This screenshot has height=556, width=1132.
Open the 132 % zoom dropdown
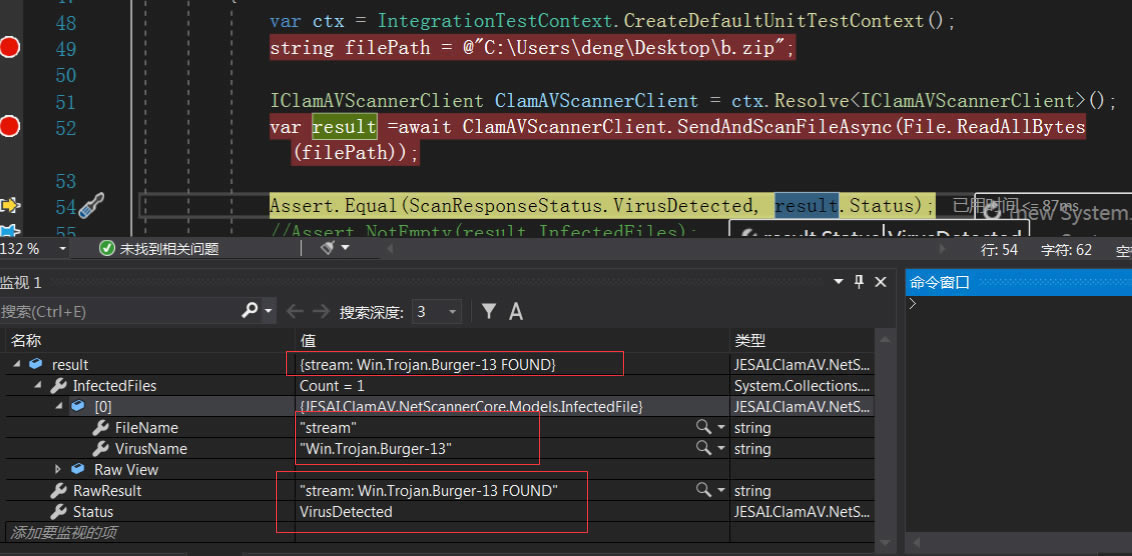(x=61, y=249)
